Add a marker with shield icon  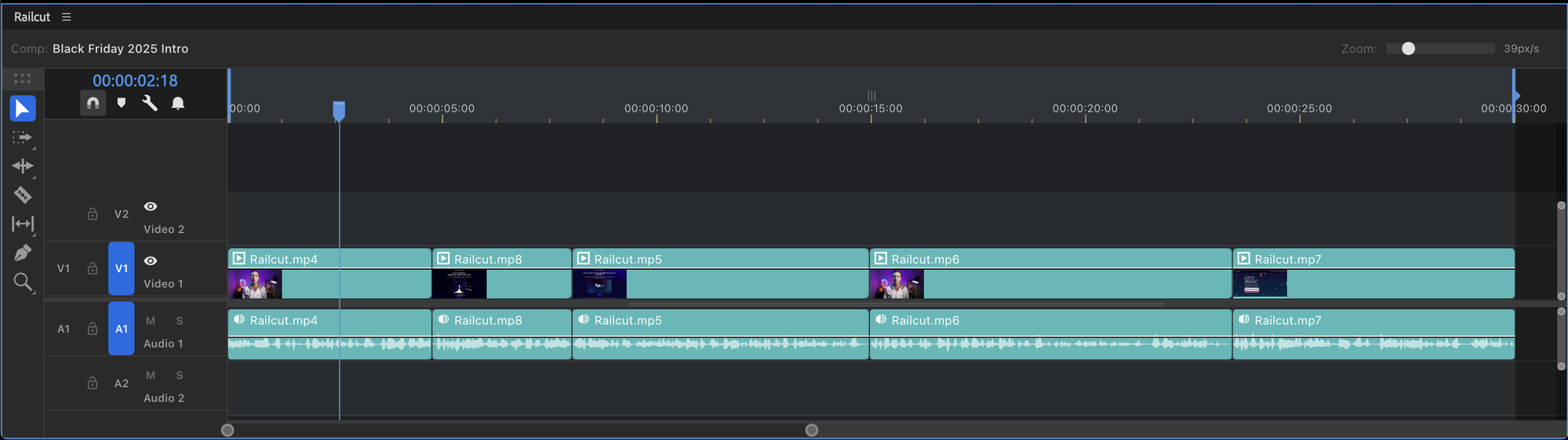[x=121, y=103]
